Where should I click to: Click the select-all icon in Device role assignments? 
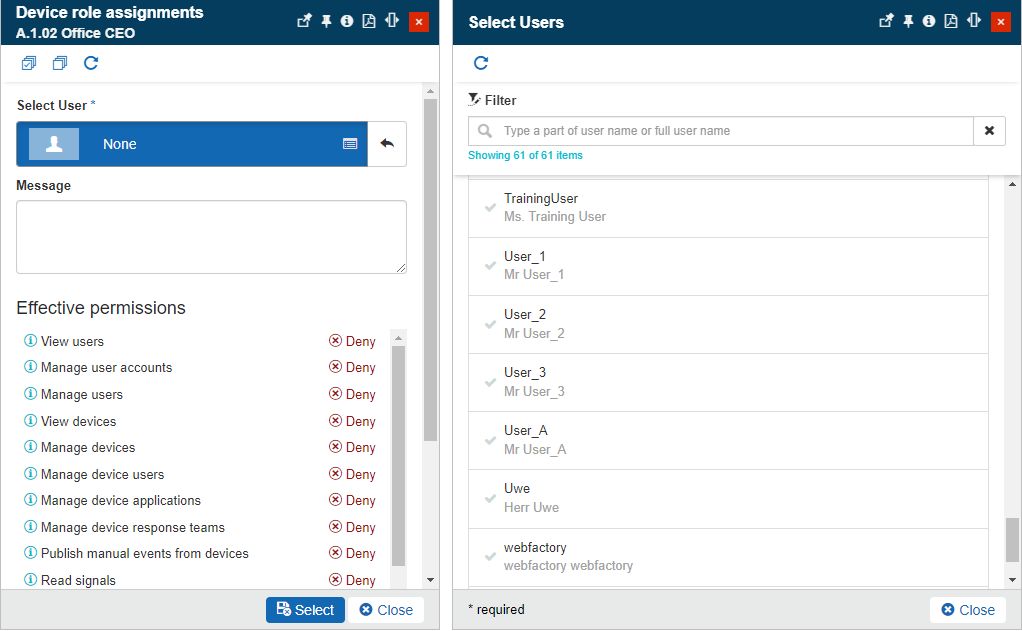point(29,63)
